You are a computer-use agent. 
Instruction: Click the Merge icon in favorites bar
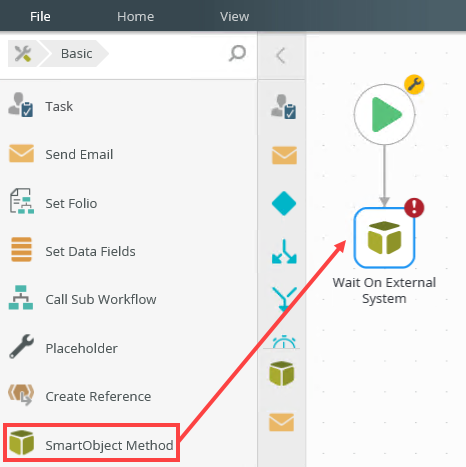[284, 299]
